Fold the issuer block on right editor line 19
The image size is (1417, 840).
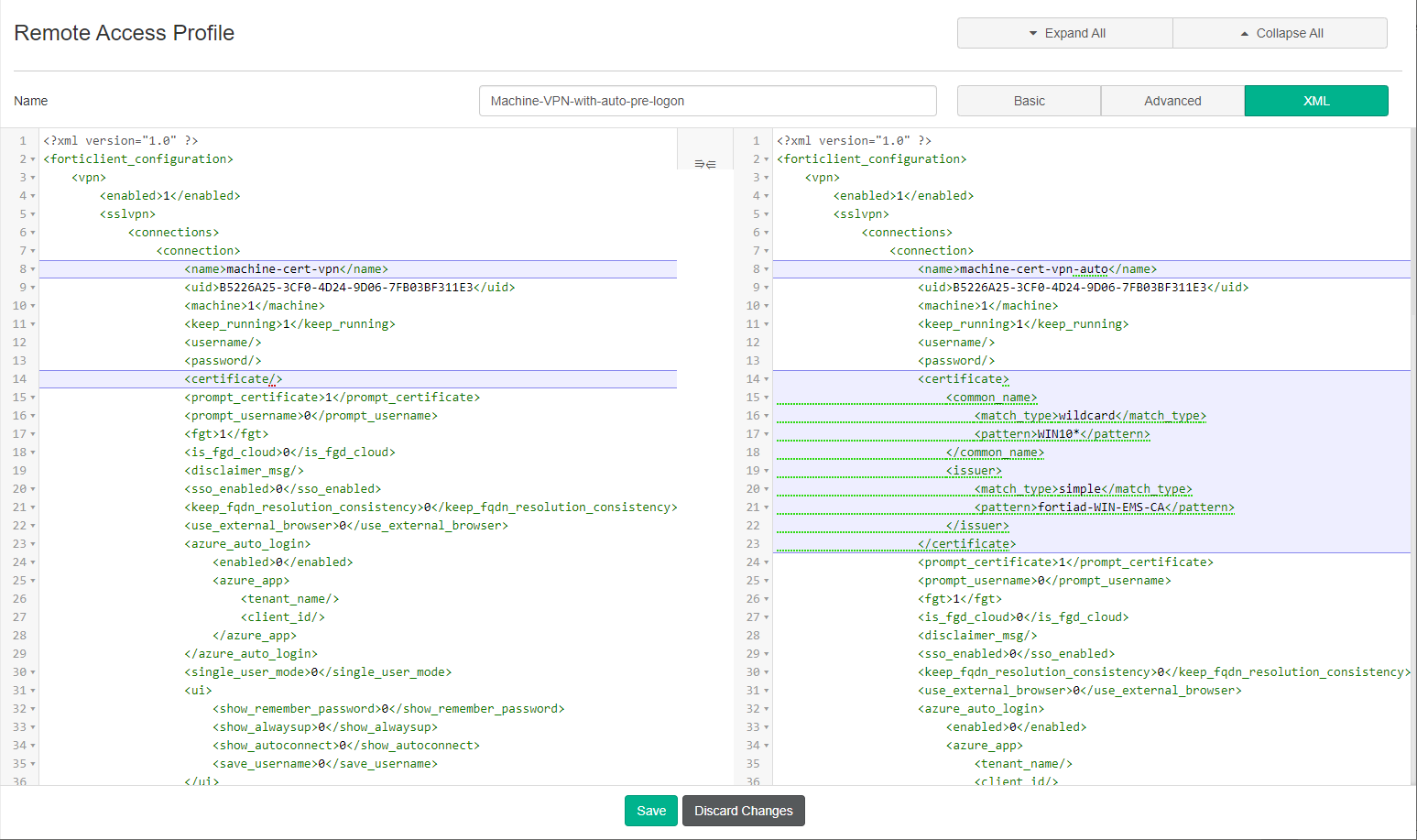click(767, 471)
